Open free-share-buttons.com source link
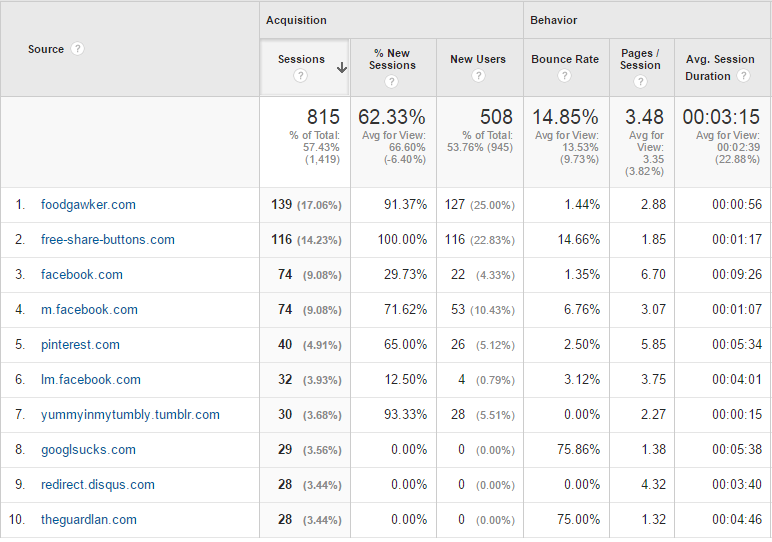The width and height of the screenshot is (772, 542). point(108,240)
